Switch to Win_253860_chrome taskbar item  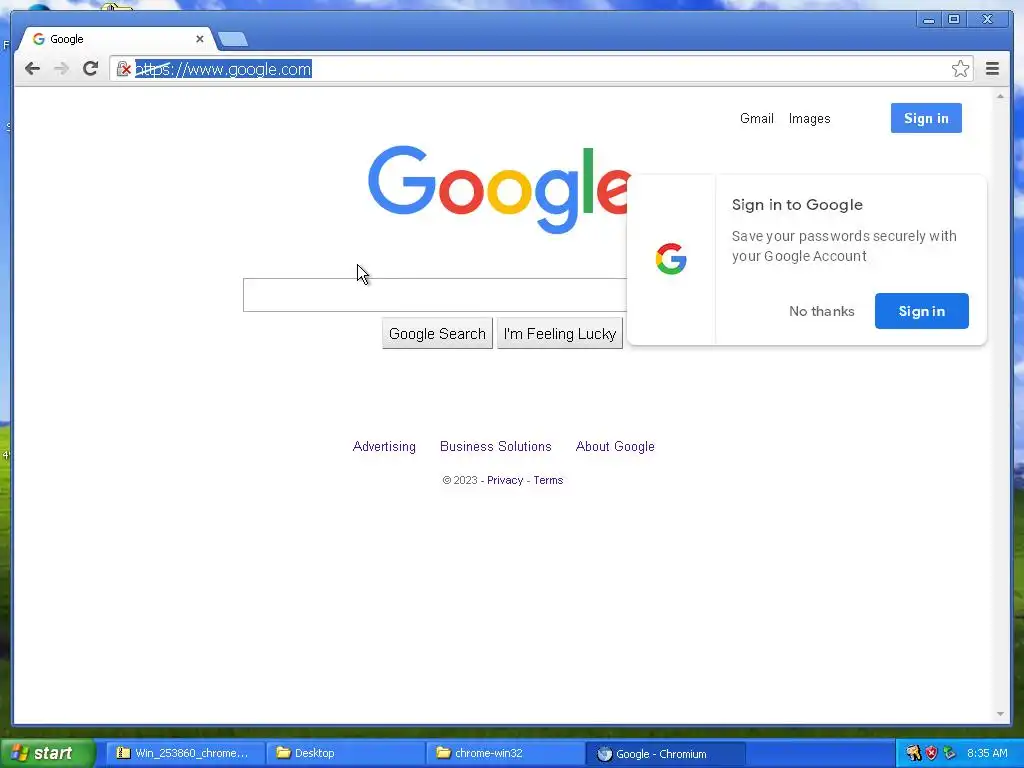pos(185,753)
